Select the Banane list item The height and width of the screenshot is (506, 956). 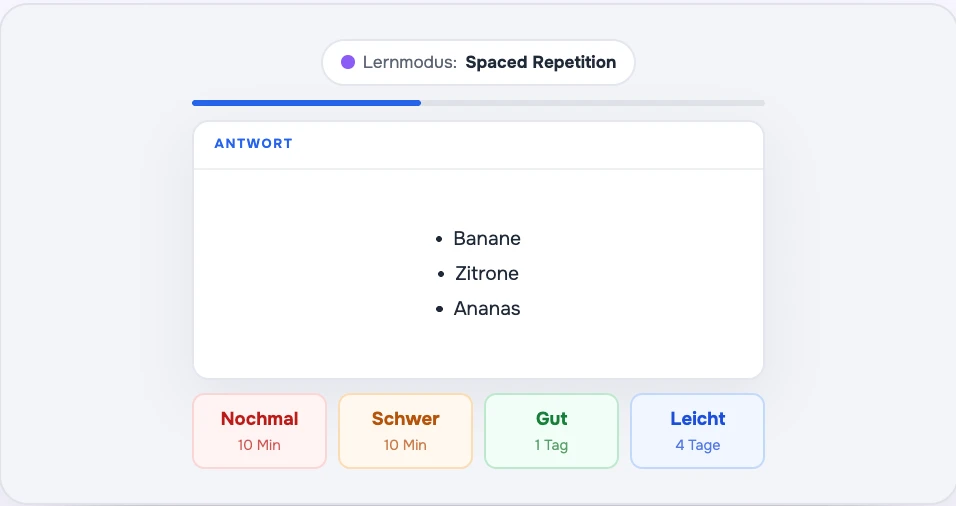(487, 238)
